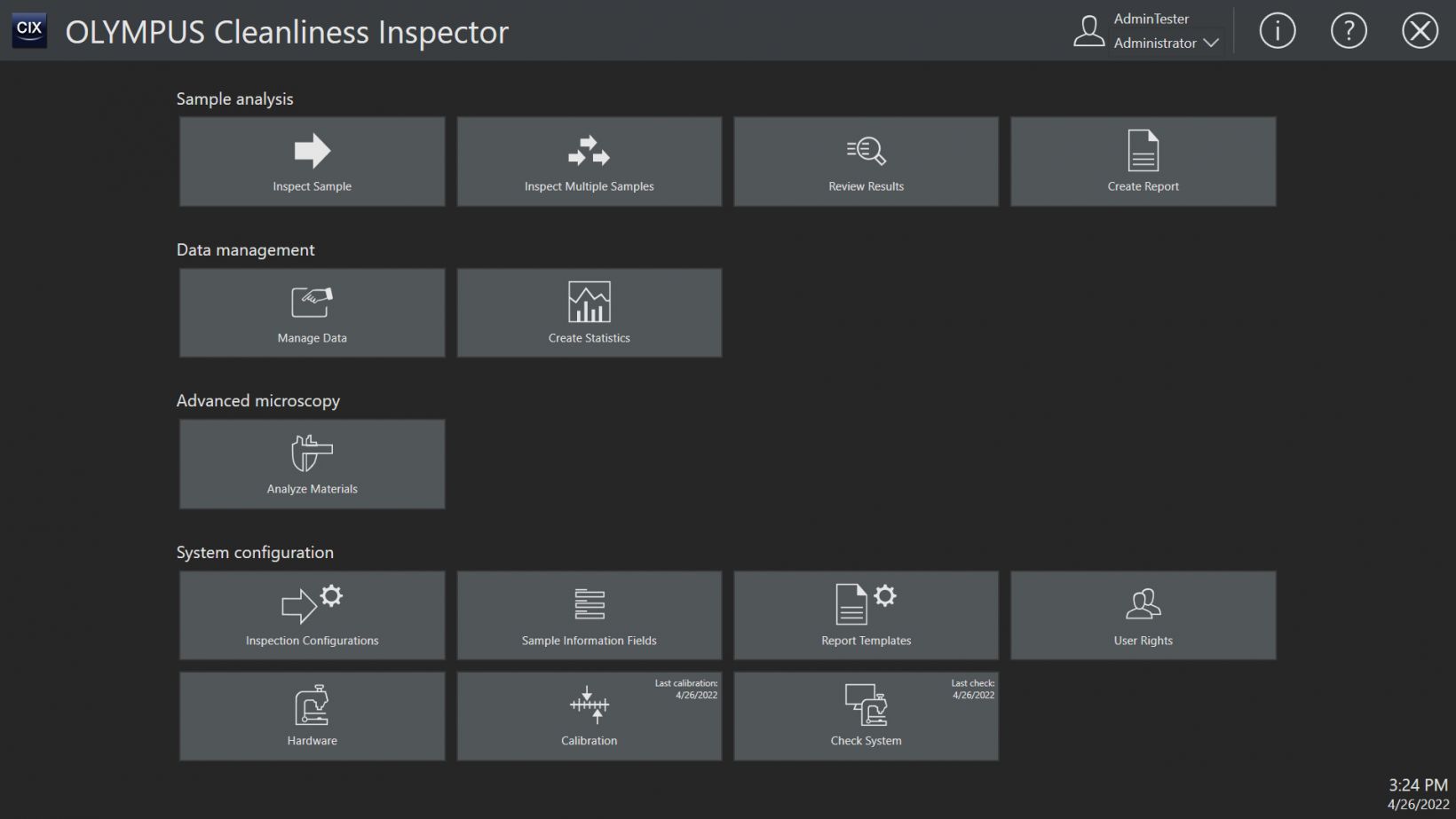Open Inspection Configurations
Viewport: 1456px width, 819px height.
(x=312, y=616)
